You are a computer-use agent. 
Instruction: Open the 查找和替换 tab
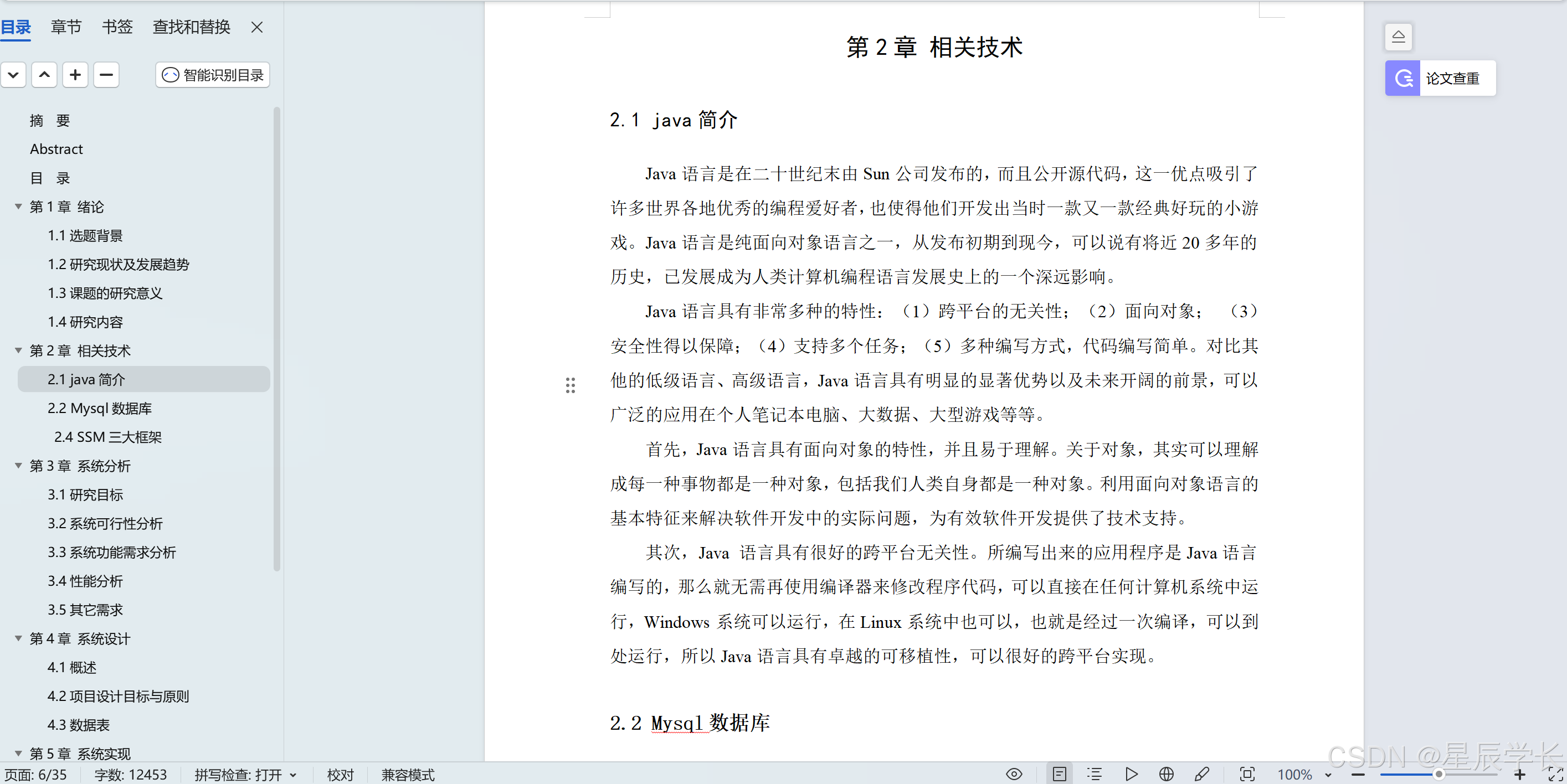click(191, 27)
